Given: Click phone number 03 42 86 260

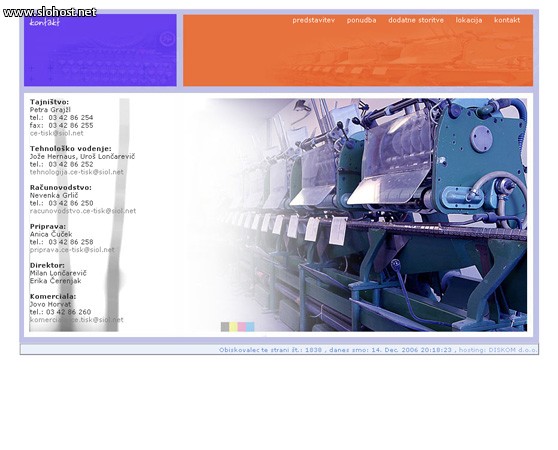Looking at the screenshot, I should tap(68, 312).
